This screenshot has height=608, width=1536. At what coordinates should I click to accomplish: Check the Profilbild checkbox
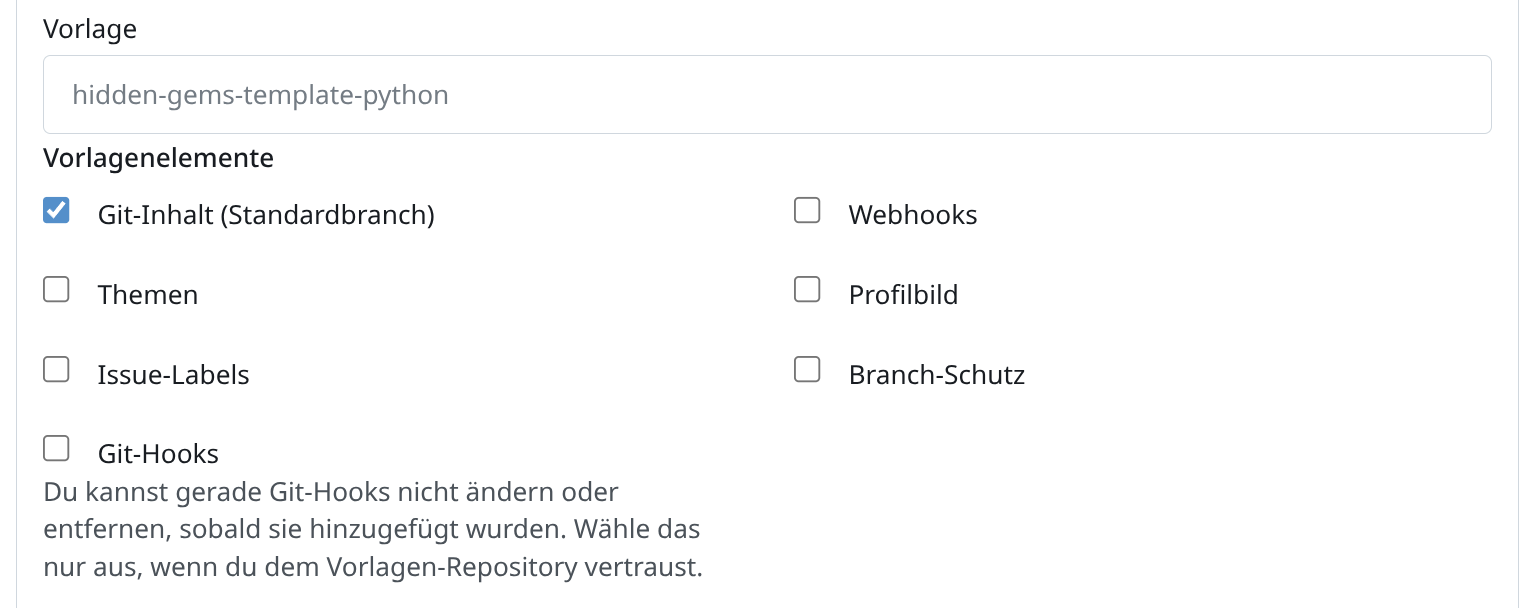click(x=807, y=290)
